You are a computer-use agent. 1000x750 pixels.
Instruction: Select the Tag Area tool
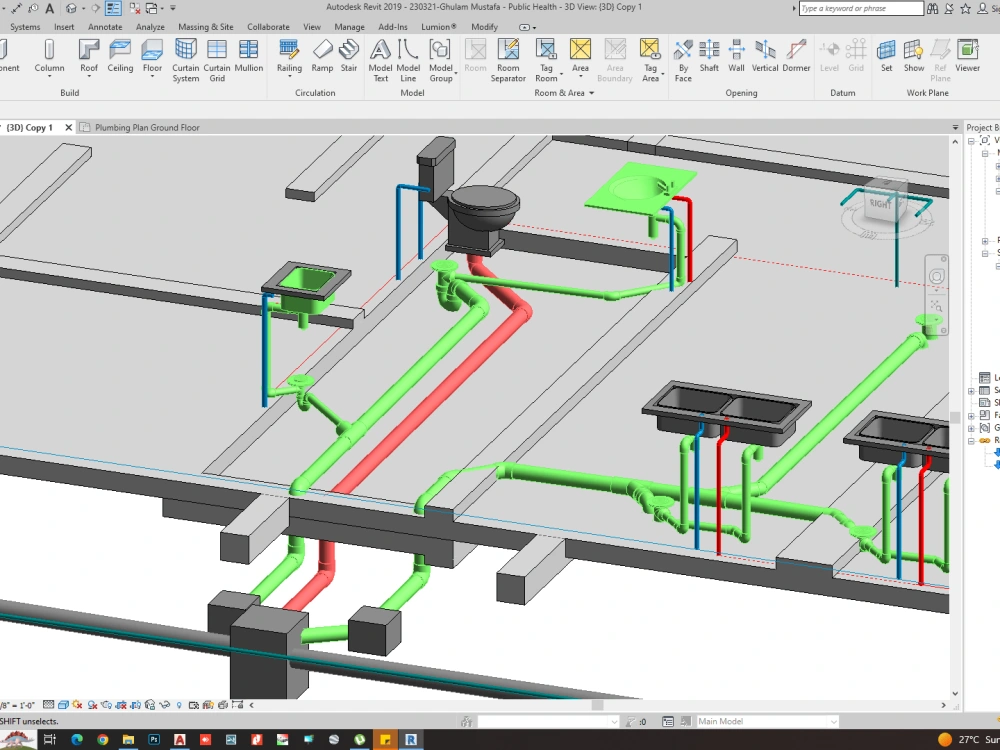click(x=650, y=61)
